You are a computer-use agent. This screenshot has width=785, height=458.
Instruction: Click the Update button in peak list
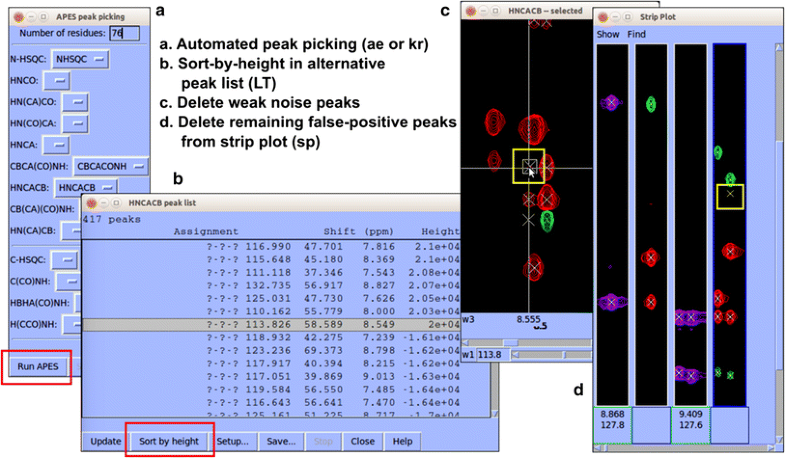click(x=105, y=441)
